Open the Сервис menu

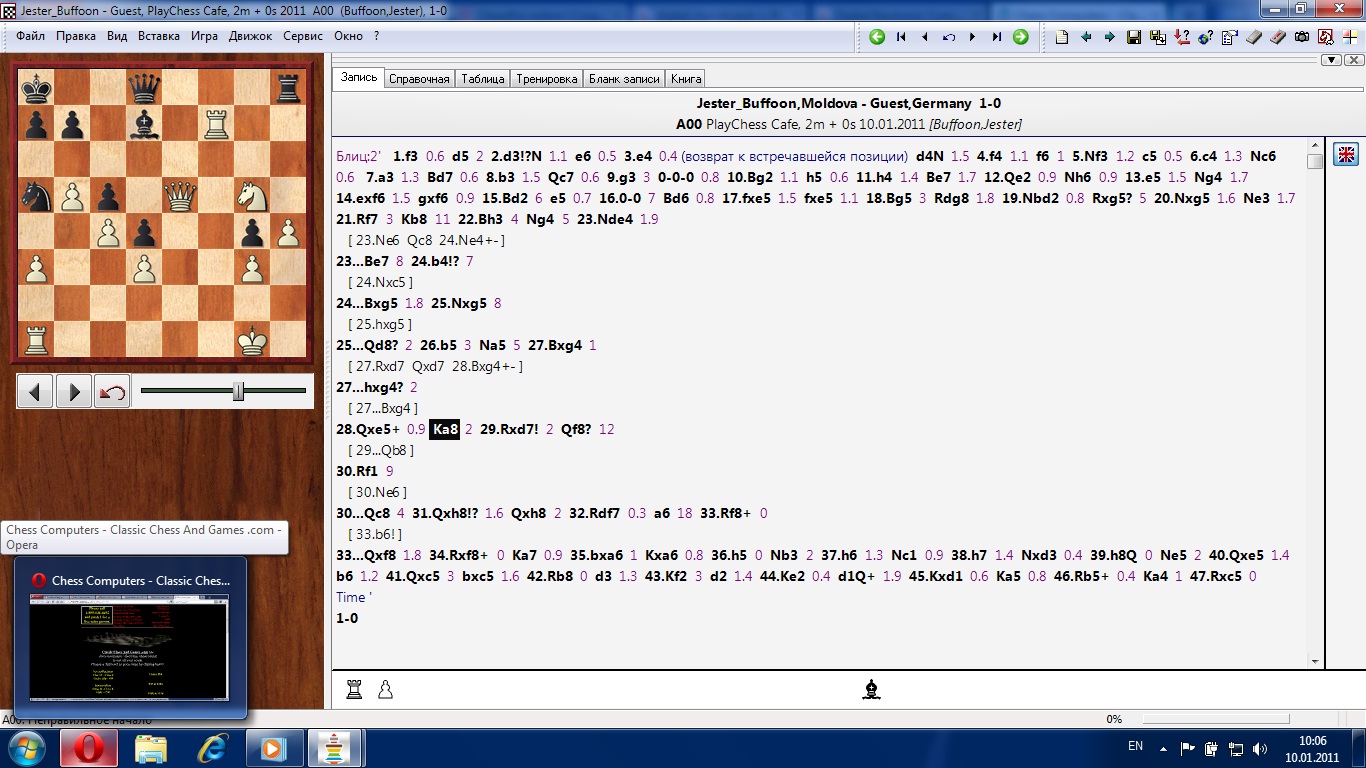(x=303, y=36)
